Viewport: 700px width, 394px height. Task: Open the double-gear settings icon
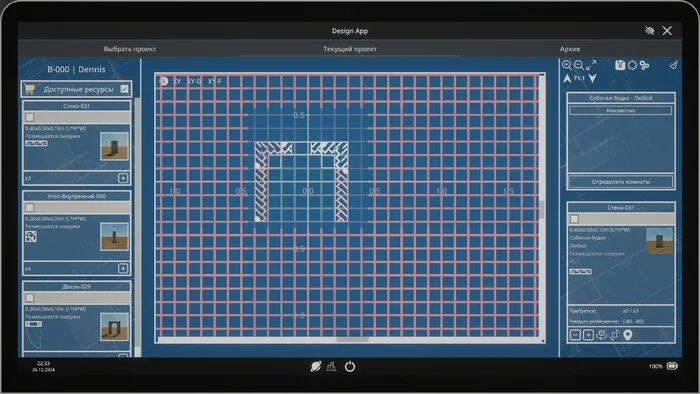pyautogui.click(x=644, y=65)
